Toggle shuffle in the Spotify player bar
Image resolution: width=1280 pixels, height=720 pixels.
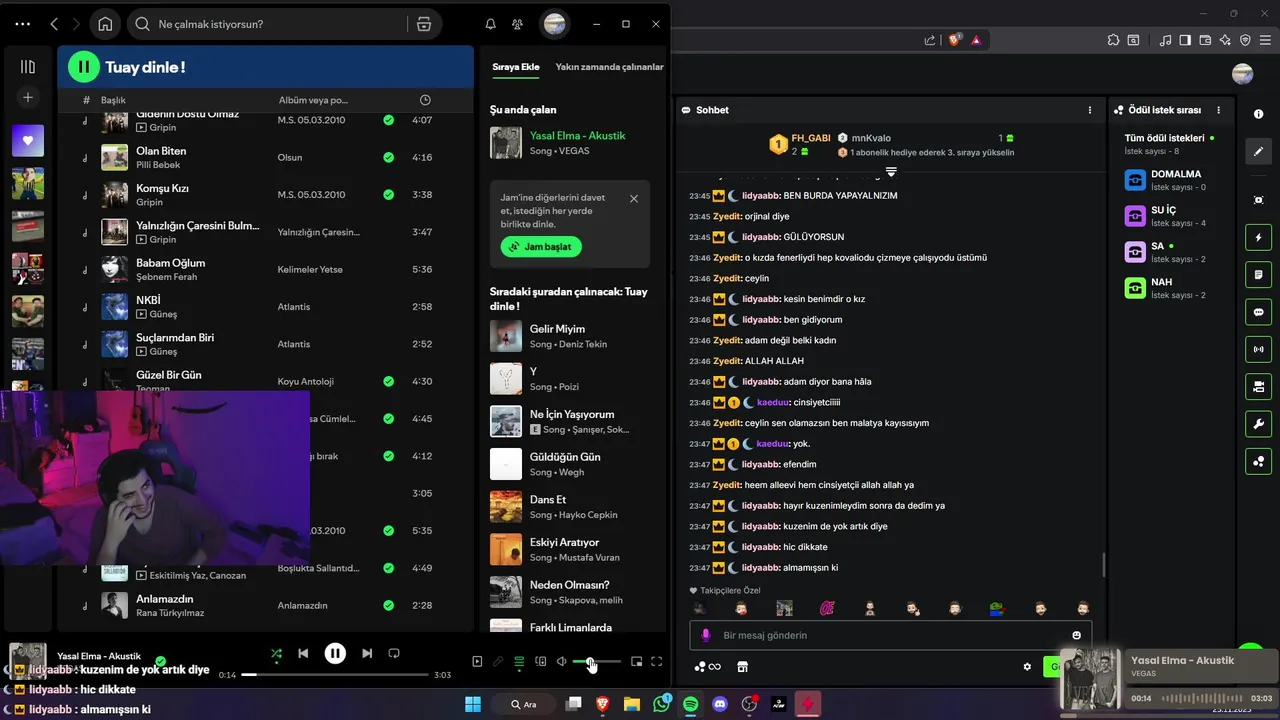[x=276, y=654]
